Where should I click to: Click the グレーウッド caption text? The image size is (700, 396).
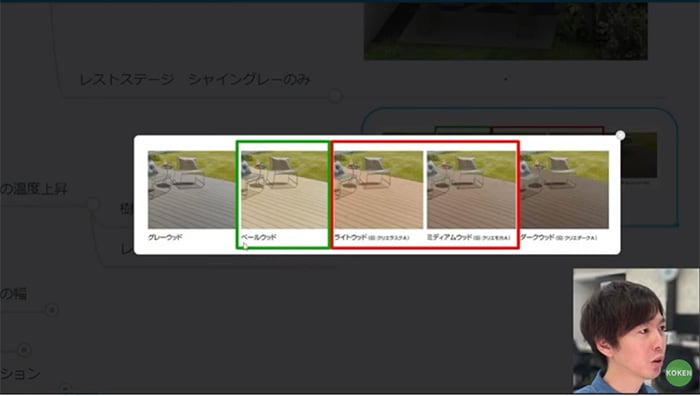point(165,237)
